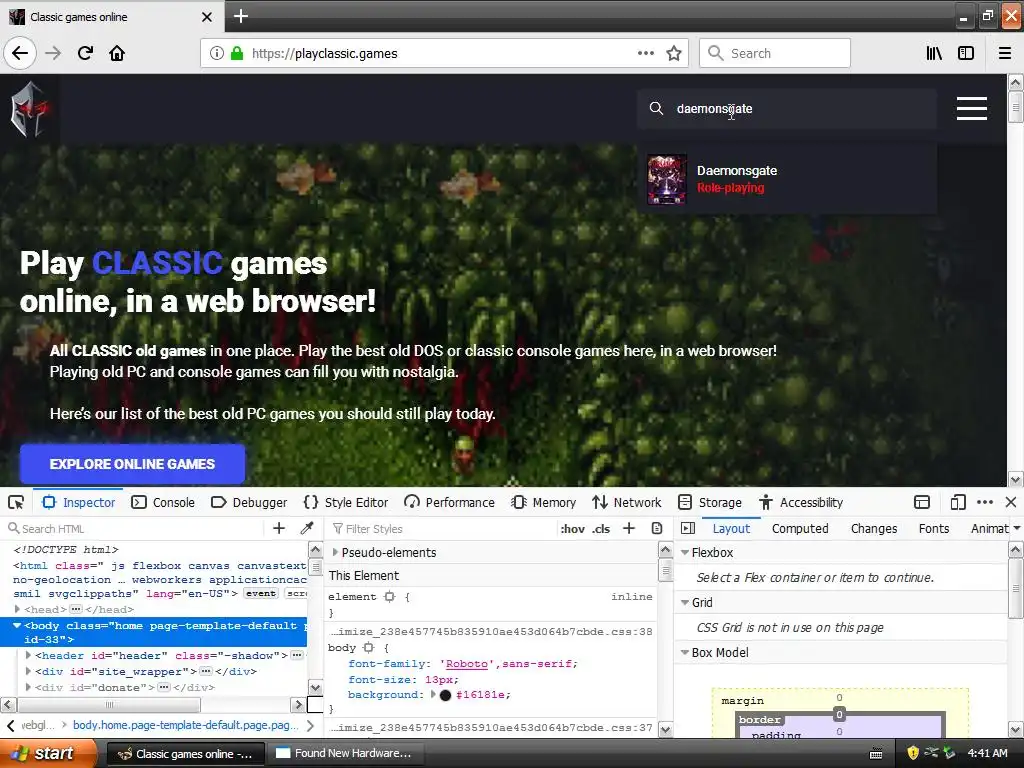Viewport: 1024px width, 768px height.
Task: Show more inspector side tabs dropdown
Action: click(1016, 528)
